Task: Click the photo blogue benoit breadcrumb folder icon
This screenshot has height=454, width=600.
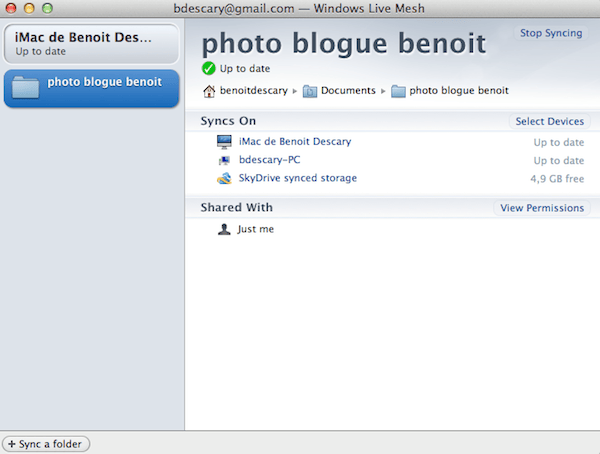Action: (x=399, y=91)
